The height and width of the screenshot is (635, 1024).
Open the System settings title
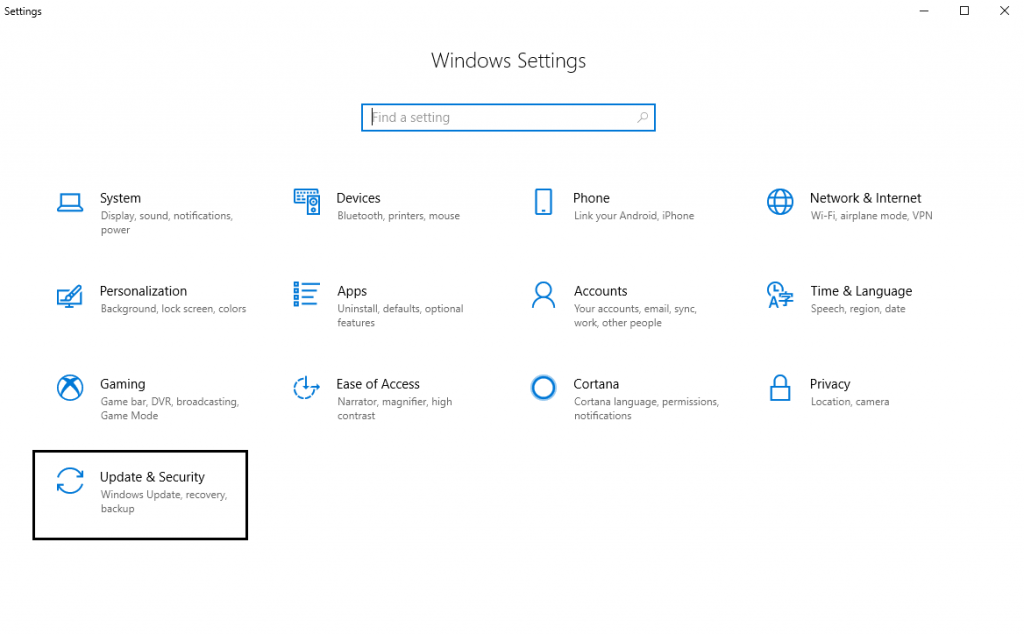click(120, 198)
